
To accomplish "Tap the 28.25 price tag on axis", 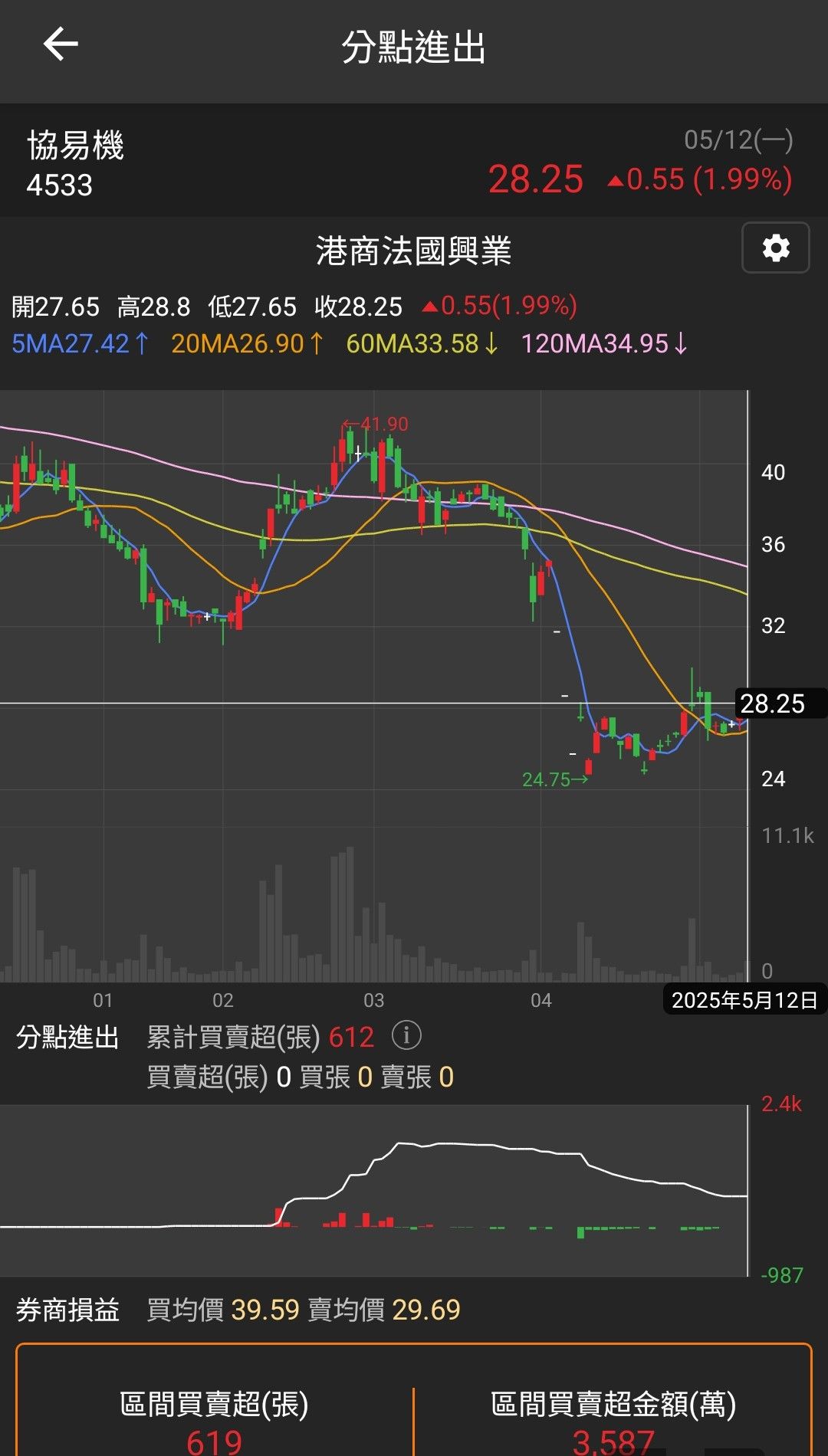I will (x=781, y=703).
